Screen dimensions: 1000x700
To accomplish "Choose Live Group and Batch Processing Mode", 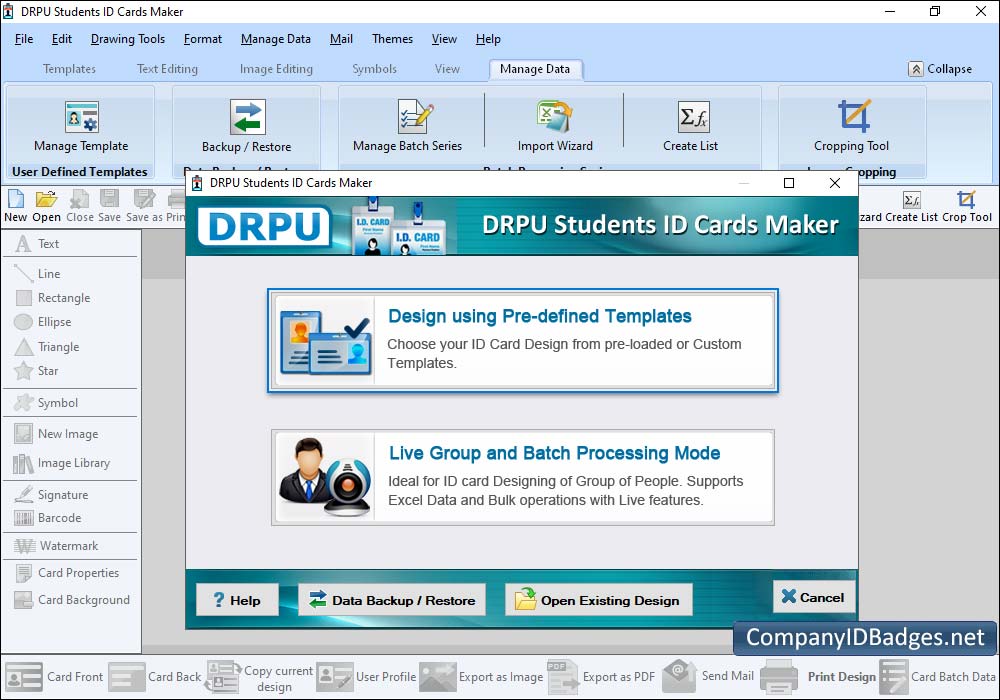I will (x=523, y=478).
